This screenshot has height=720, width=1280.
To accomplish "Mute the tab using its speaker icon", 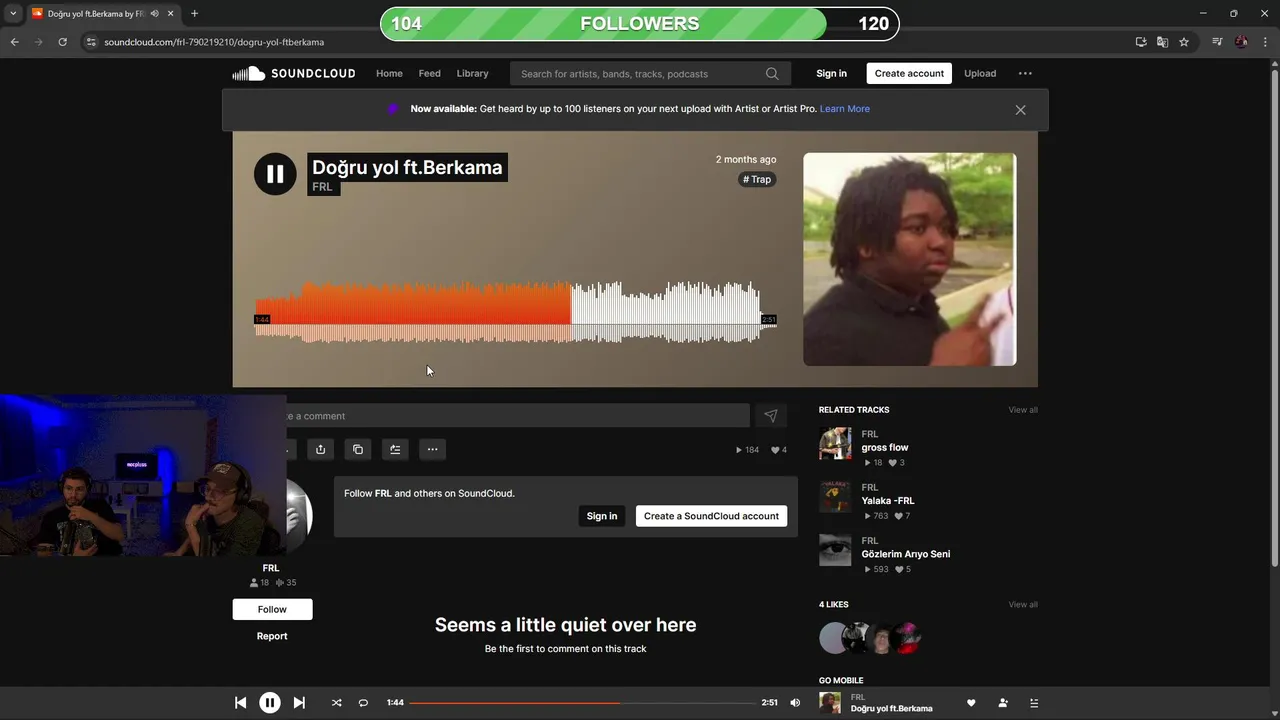I will (154, 13).
